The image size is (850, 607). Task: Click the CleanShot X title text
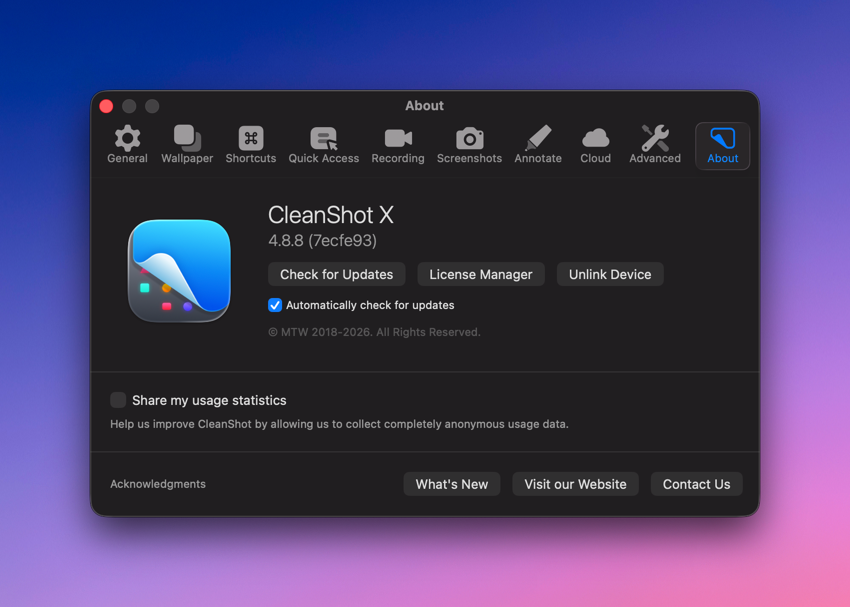point(331,215)
